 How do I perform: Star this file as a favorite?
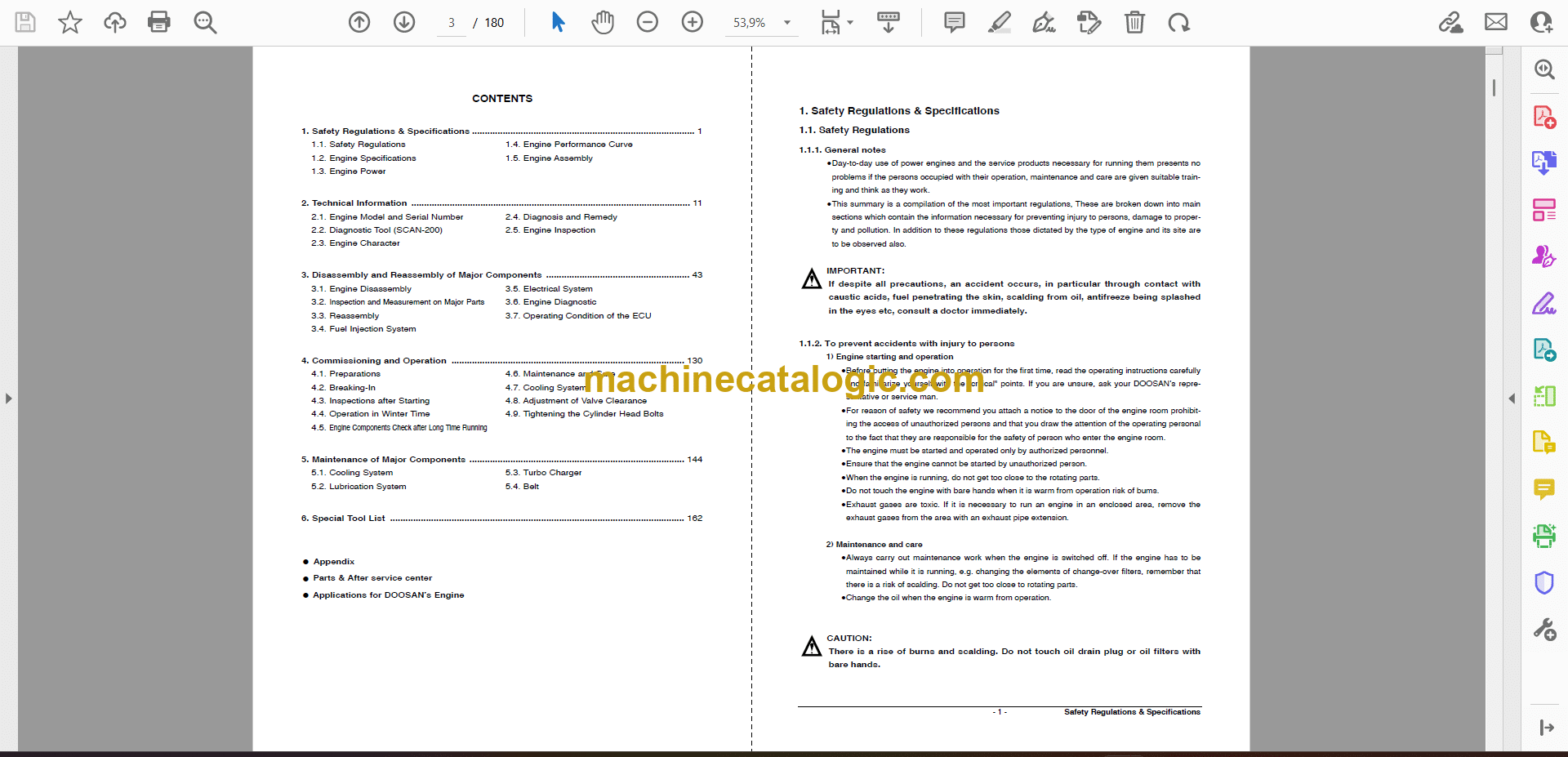(x=70, y=22)
